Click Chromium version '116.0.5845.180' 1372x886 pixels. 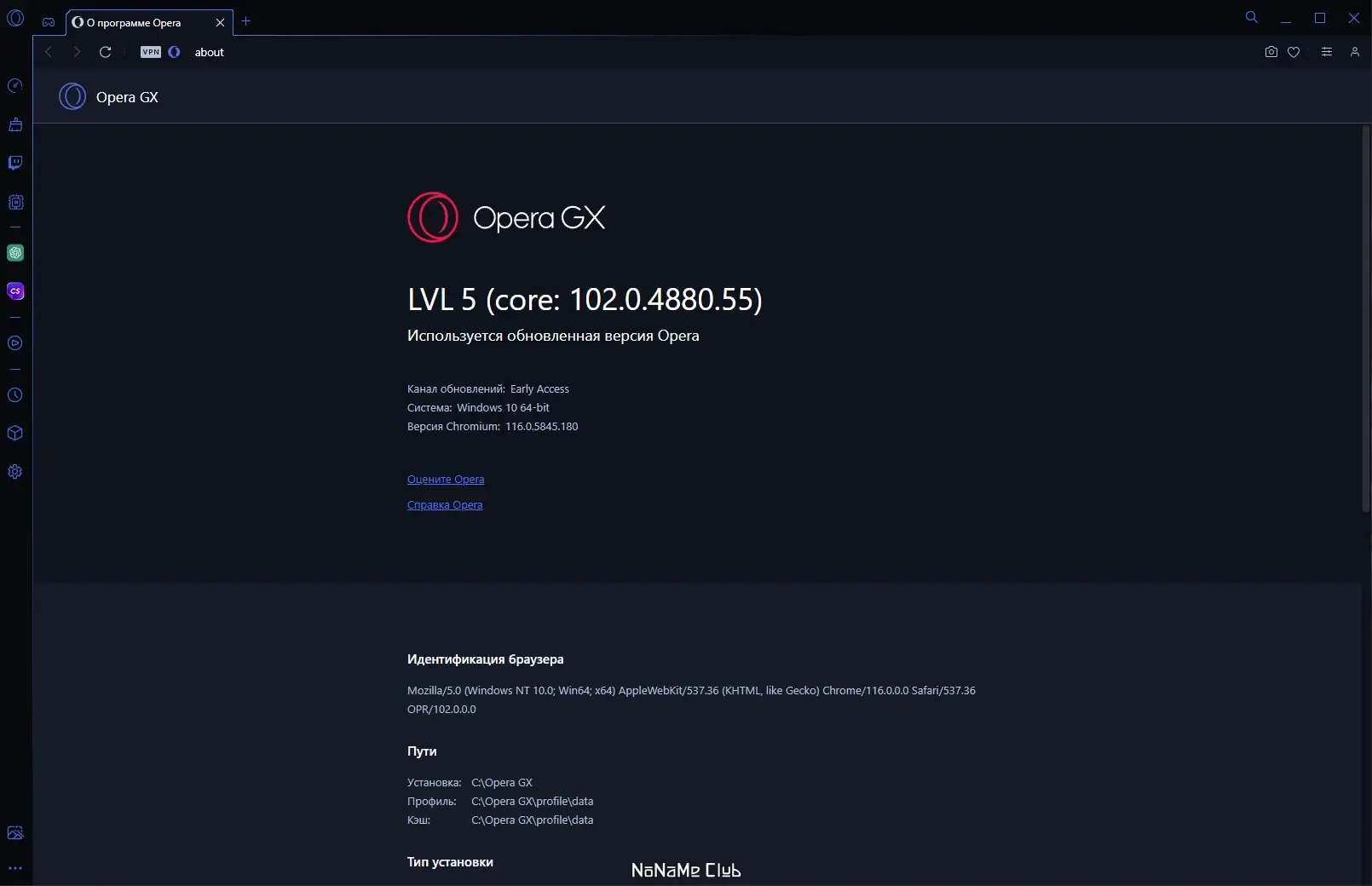tap(542, 426)
